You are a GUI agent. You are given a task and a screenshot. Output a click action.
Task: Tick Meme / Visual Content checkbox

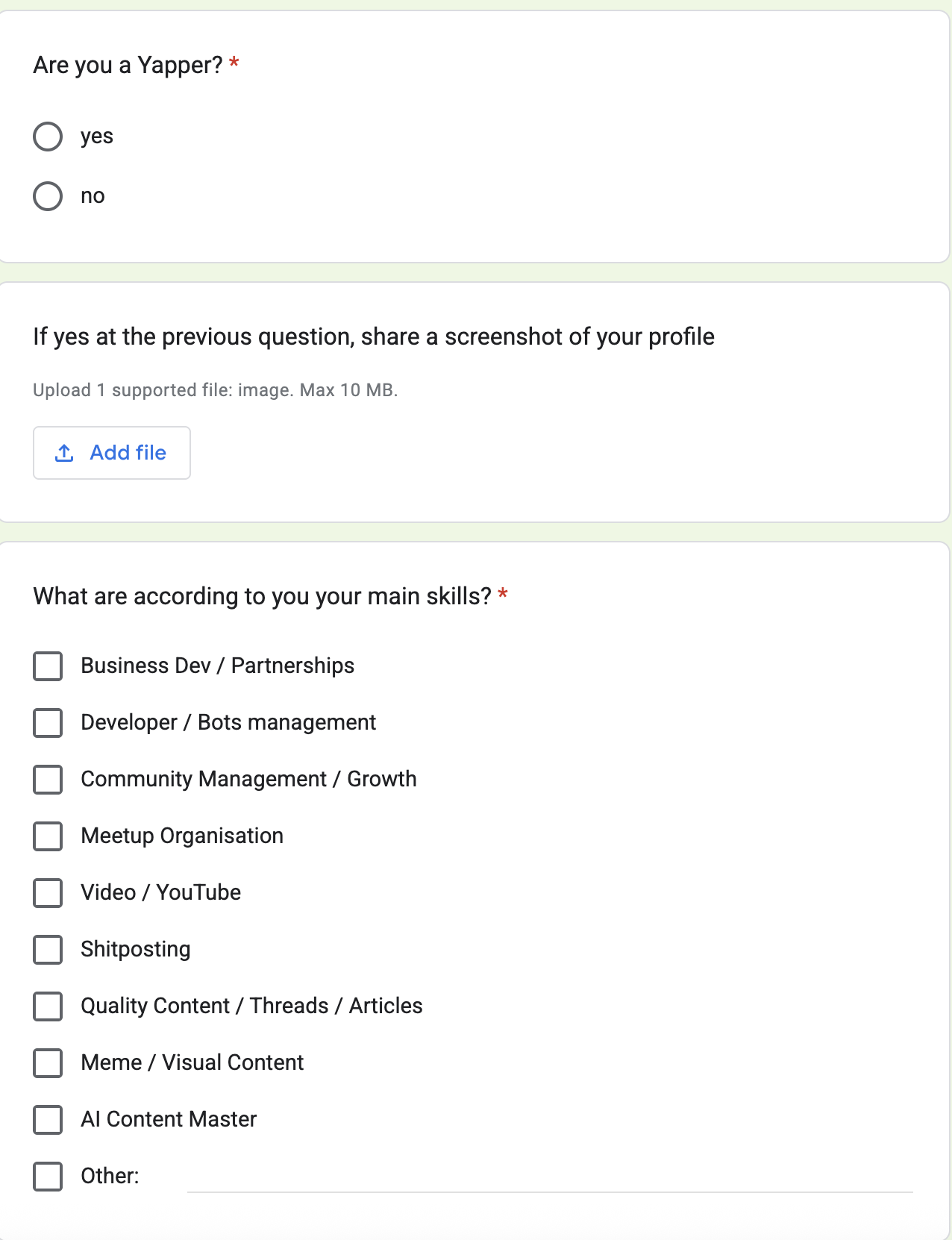pyautogui.click(x=48, y=1063)
